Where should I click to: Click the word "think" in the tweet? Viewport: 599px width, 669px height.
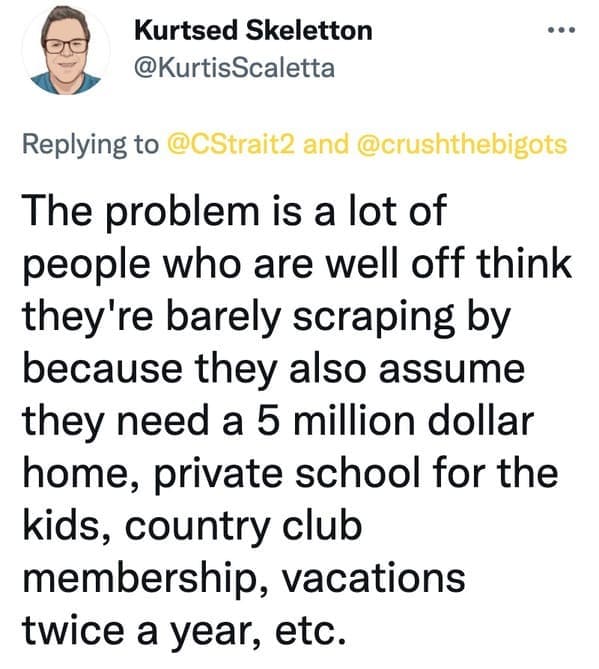[x=523, y=262]
